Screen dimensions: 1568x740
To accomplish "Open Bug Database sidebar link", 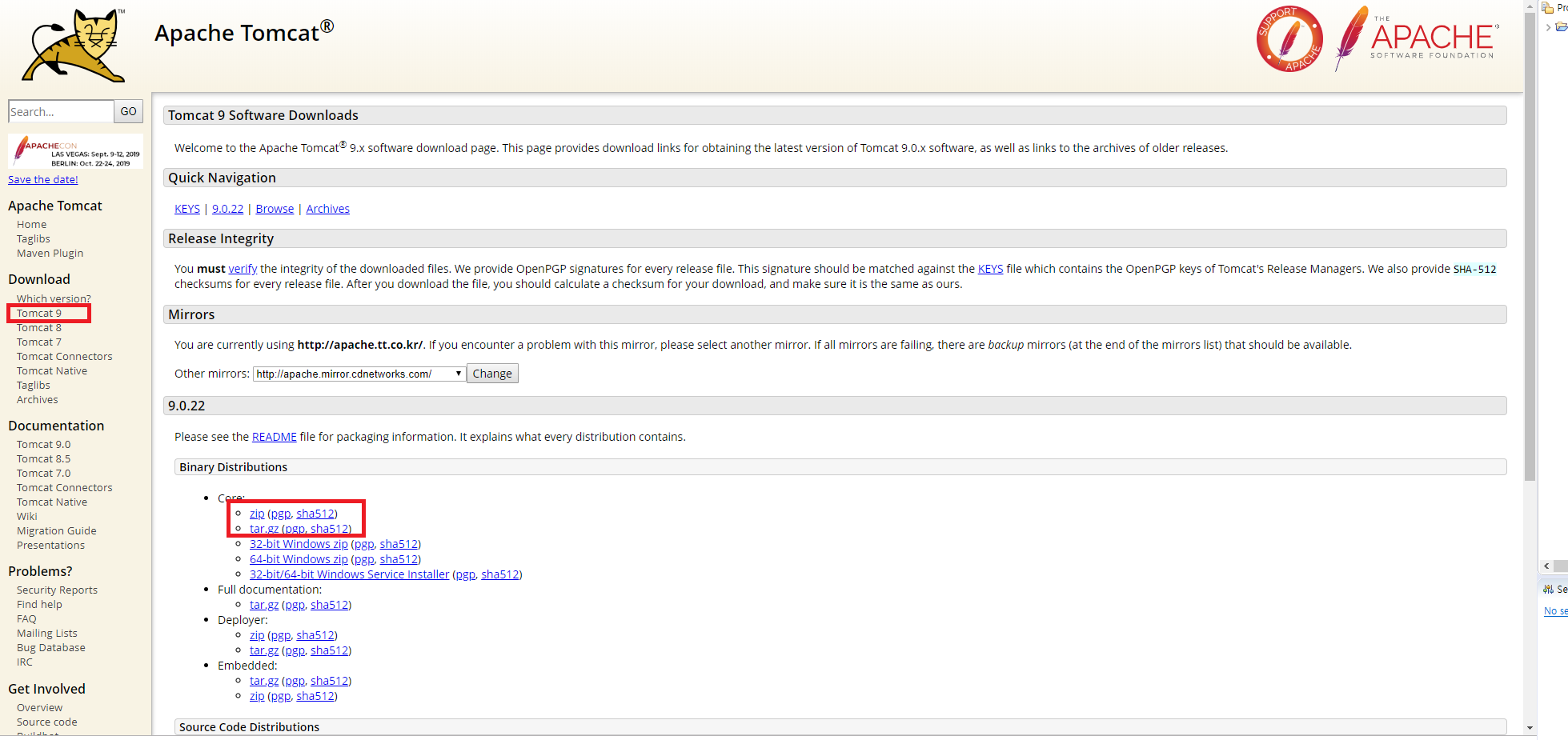I will click(51, 648).
